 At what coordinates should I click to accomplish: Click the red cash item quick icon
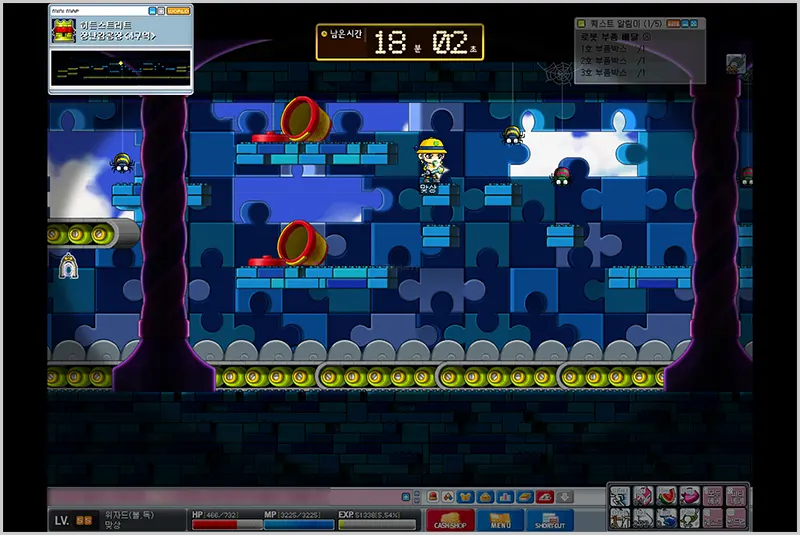click(433, 497)
